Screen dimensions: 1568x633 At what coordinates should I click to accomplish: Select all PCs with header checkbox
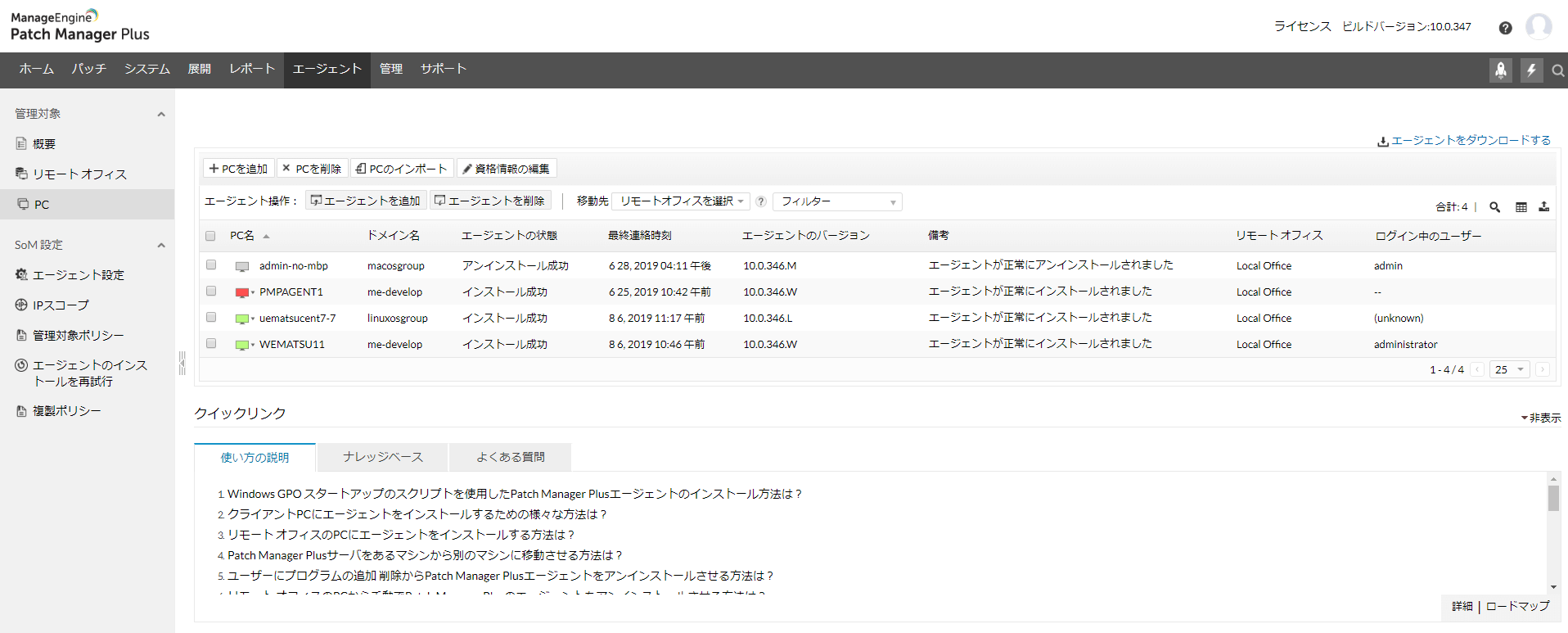click(210, 236)
